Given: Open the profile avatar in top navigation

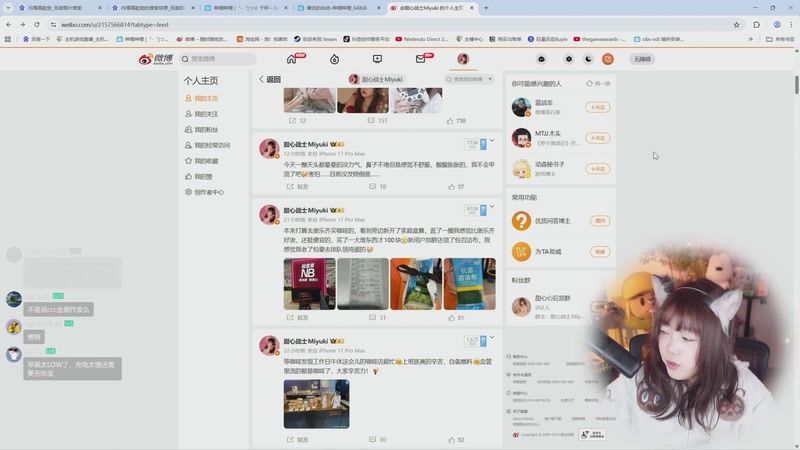Looking at the screenshot, I should pyautogui.click(x=463, y=59).
